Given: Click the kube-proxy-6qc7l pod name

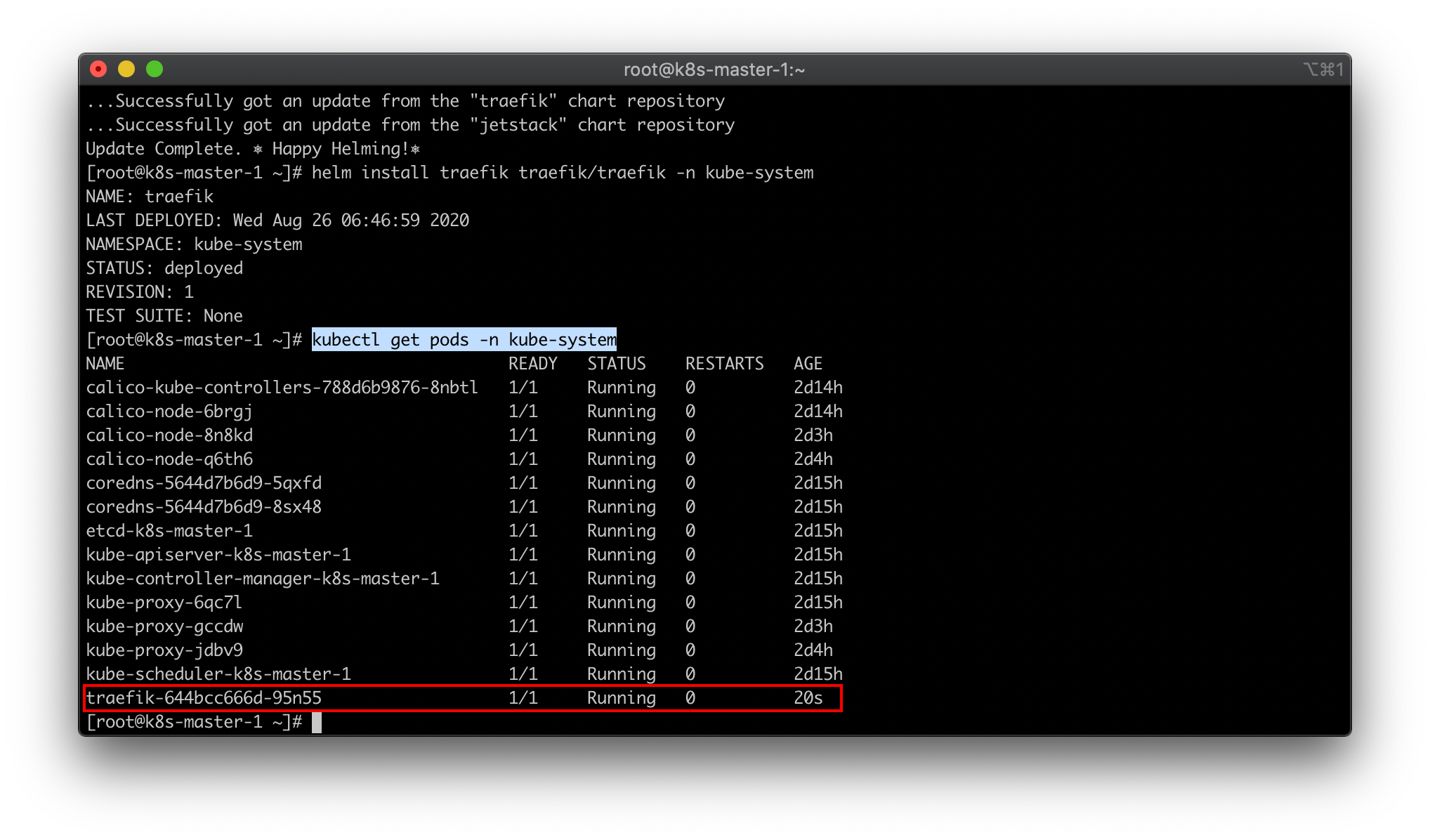Looking at the screenshot, I should (x=164, y=603).
